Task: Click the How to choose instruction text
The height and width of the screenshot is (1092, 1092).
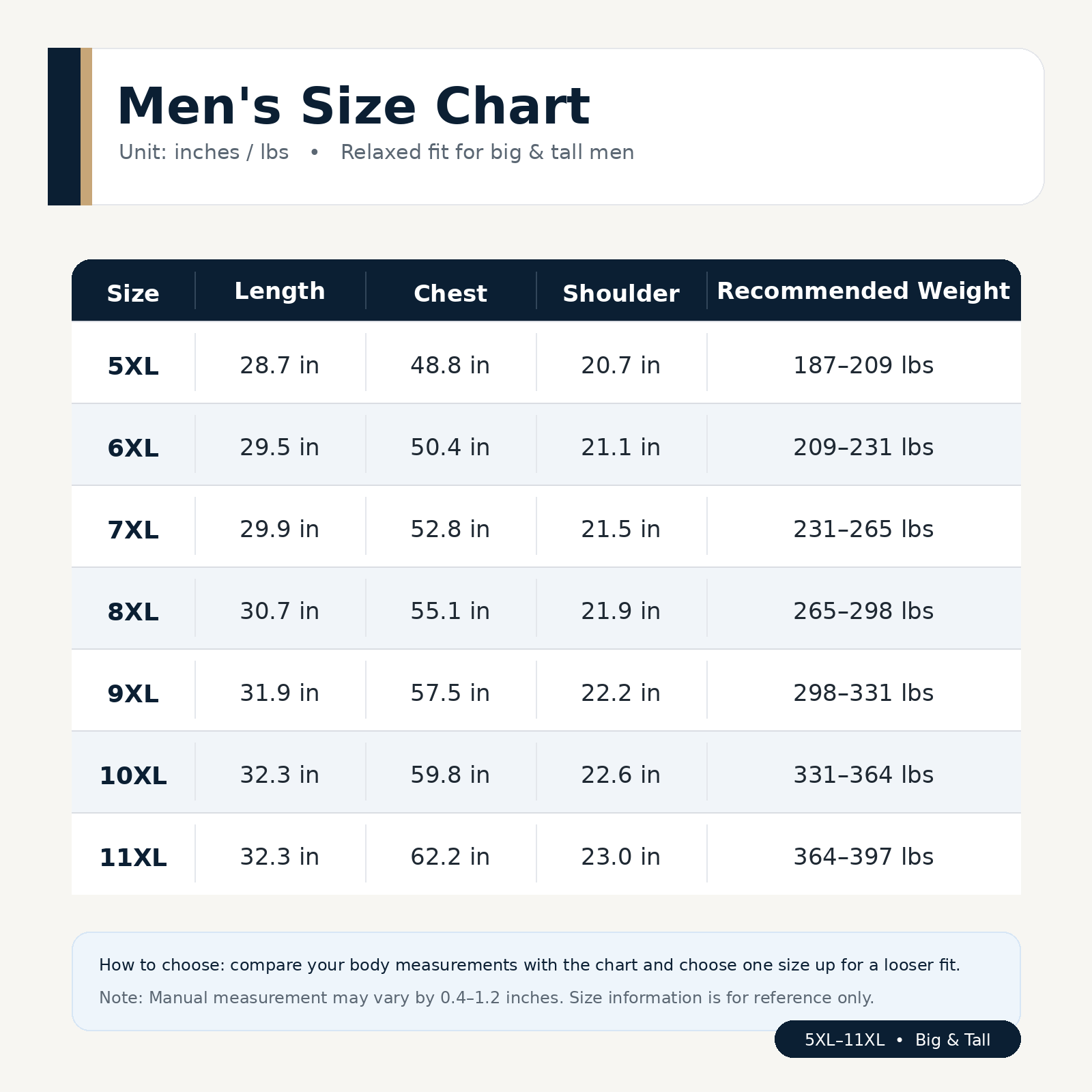Action: click(530, 965)
